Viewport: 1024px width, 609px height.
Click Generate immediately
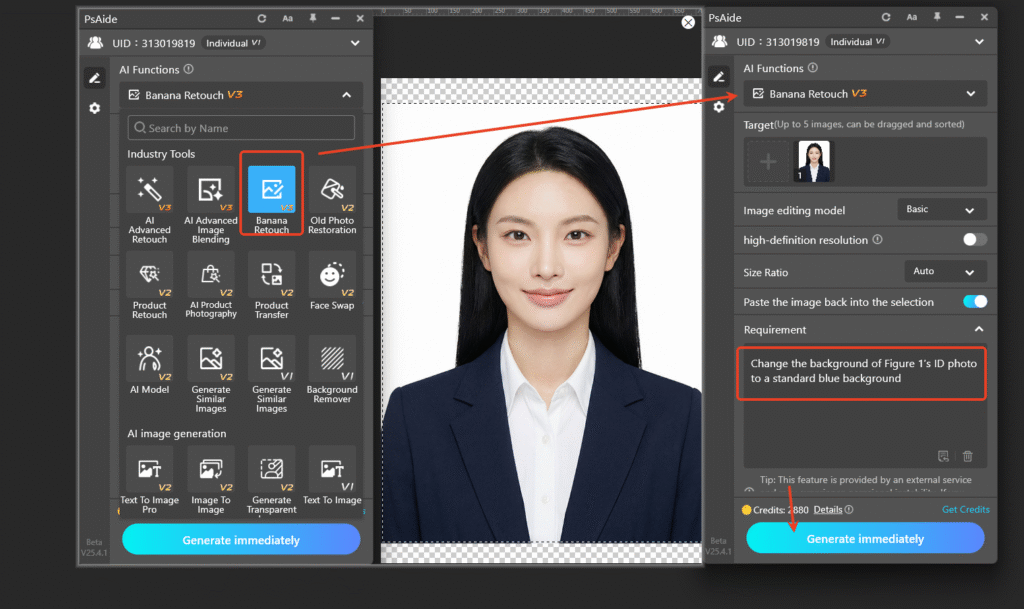tap(864, 538)
